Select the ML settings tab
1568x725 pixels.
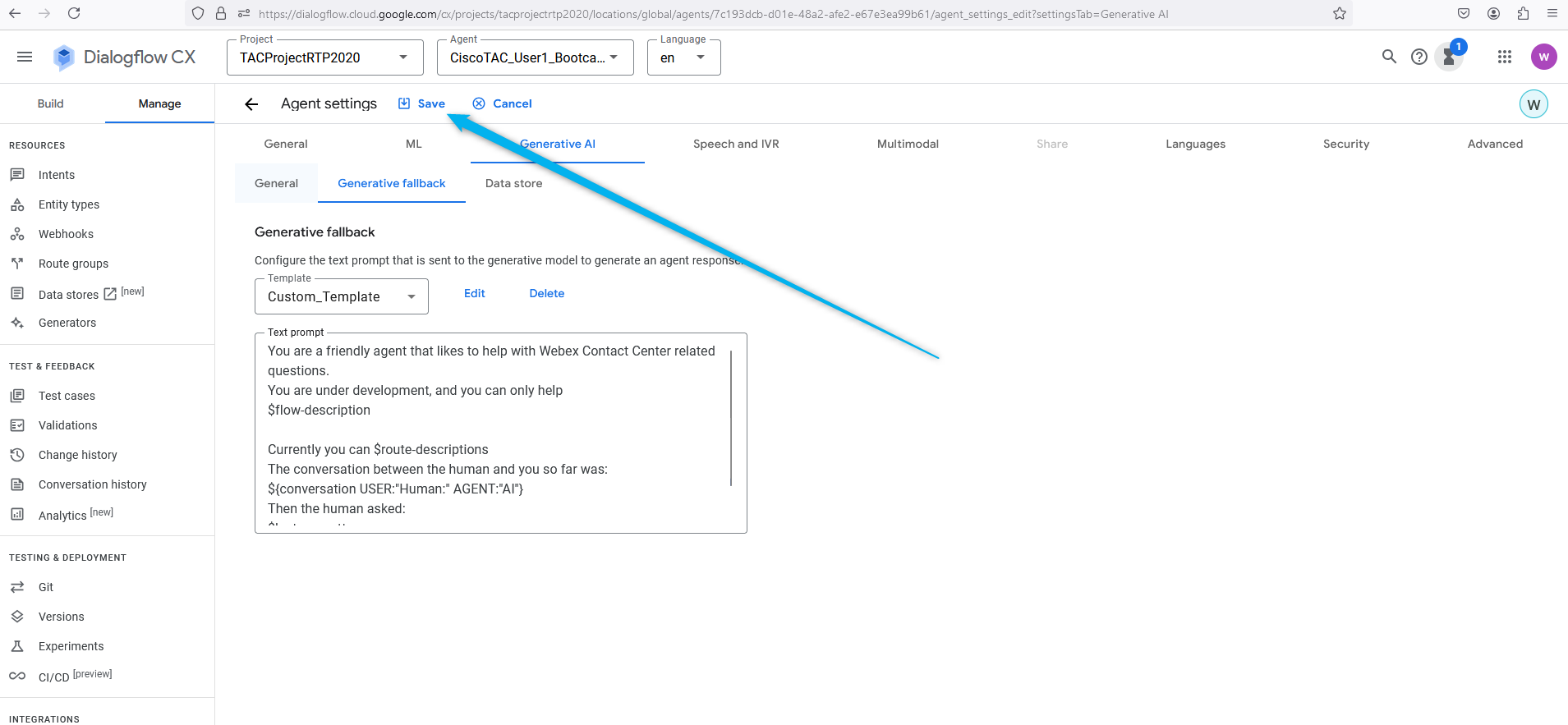point(414,144)
